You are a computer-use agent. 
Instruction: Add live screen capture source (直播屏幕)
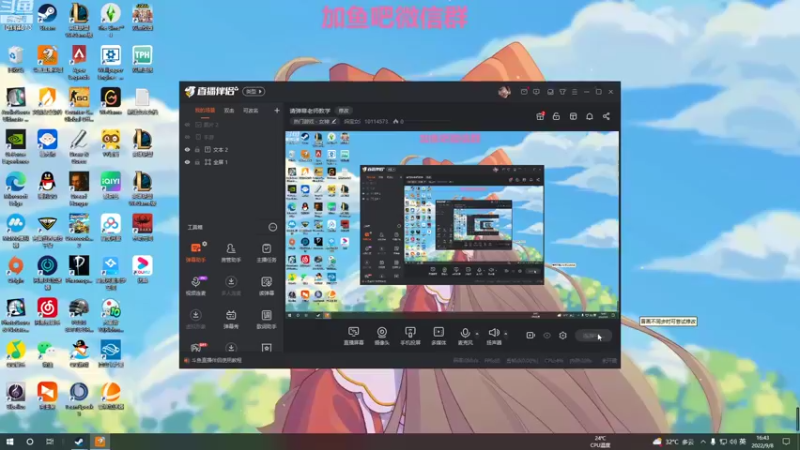[353, 336]
